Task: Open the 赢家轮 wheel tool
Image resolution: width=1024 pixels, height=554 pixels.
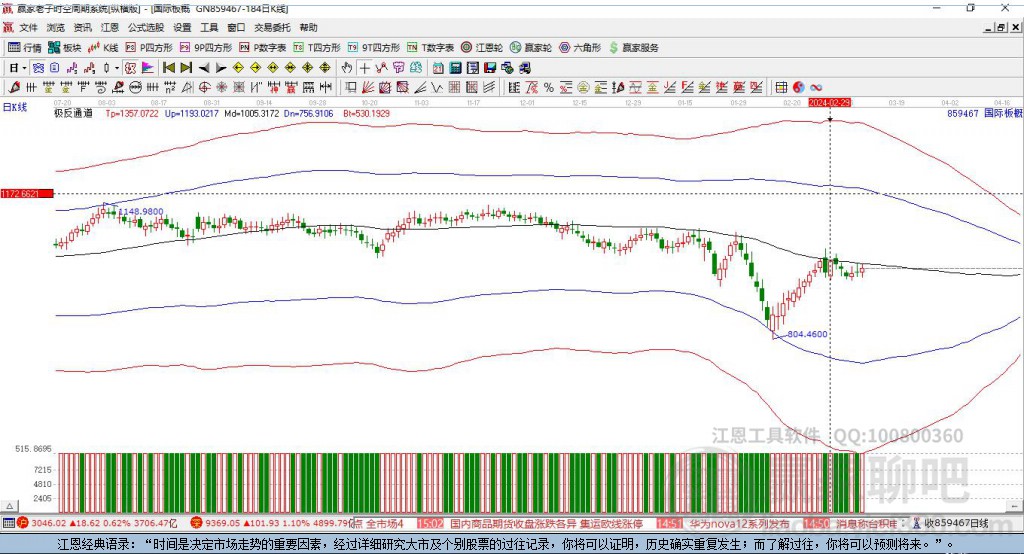Action: 531,48
